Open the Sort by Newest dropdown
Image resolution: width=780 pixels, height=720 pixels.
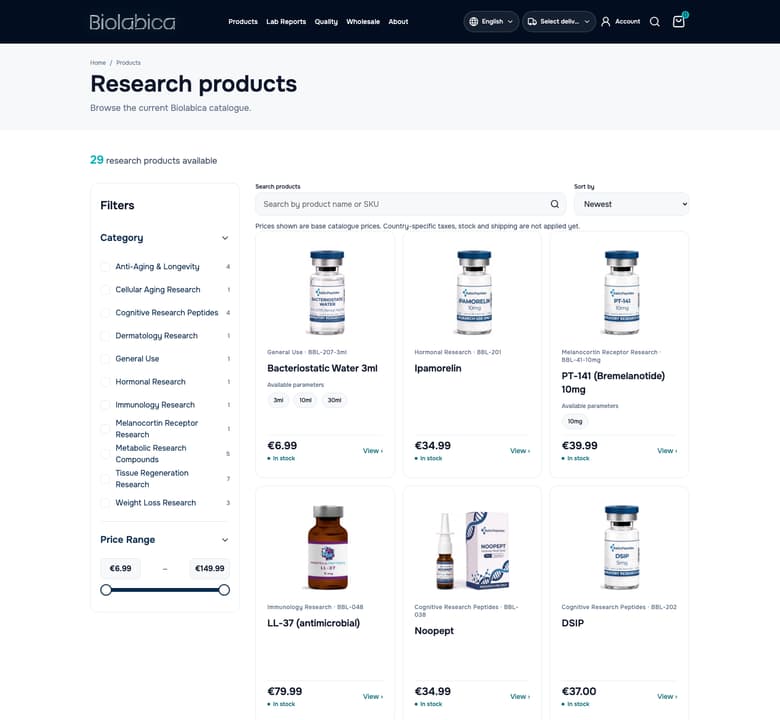coord(631,204)
